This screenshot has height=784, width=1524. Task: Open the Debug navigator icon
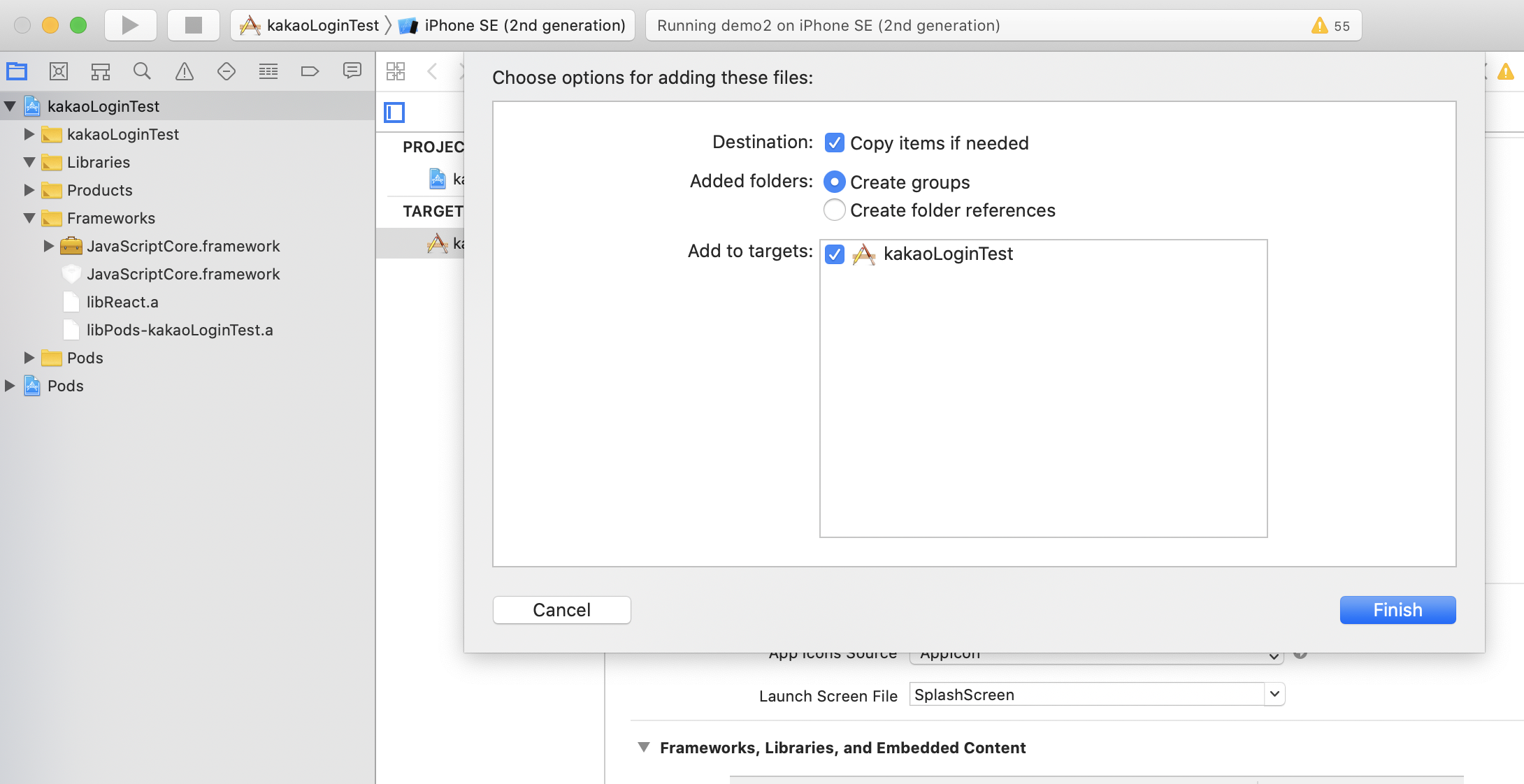tap(268, 71)
